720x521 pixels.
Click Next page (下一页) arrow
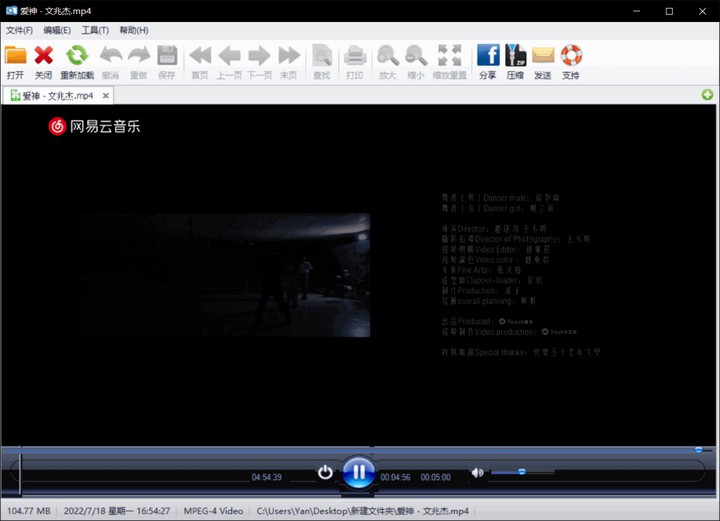[x=259, y=56]
